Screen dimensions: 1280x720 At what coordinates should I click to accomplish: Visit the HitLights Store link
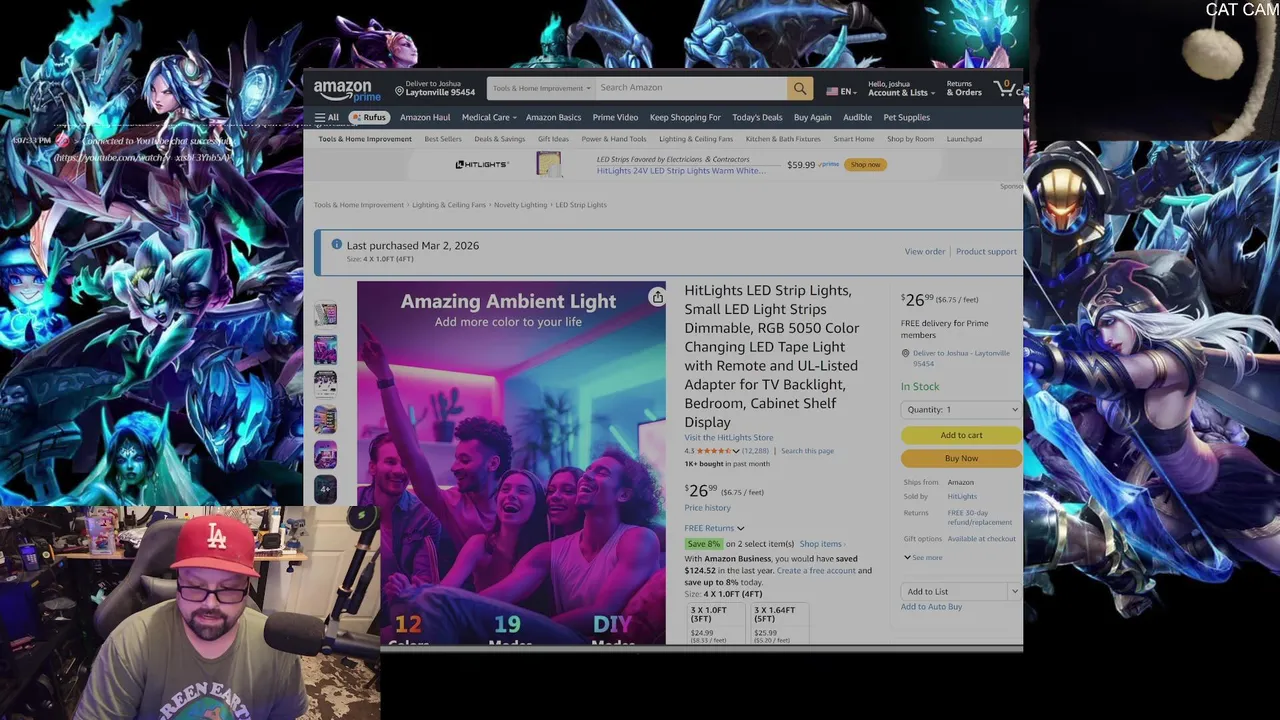pyautogui.click(x=729, y=437)
